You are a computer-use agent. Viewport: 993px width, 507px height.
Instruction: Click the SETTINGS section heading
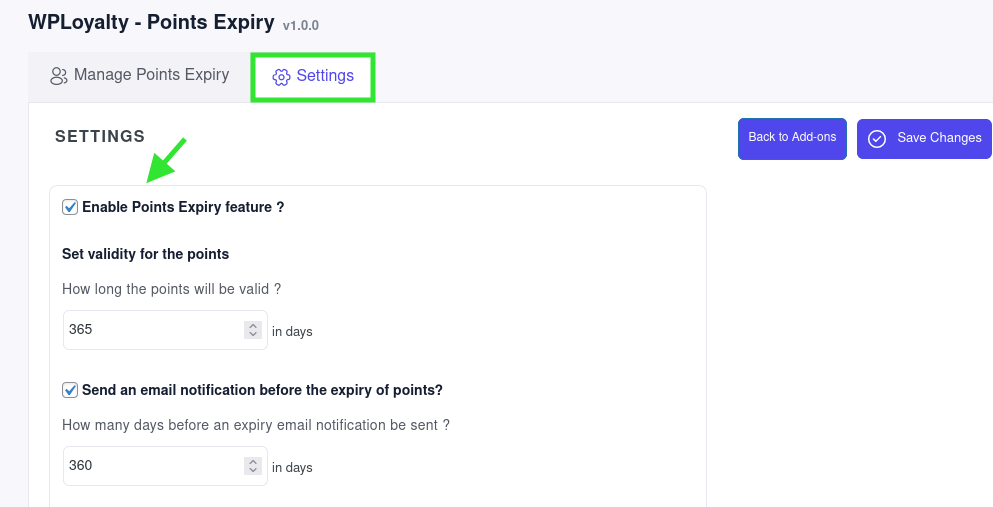coord(100,136)
